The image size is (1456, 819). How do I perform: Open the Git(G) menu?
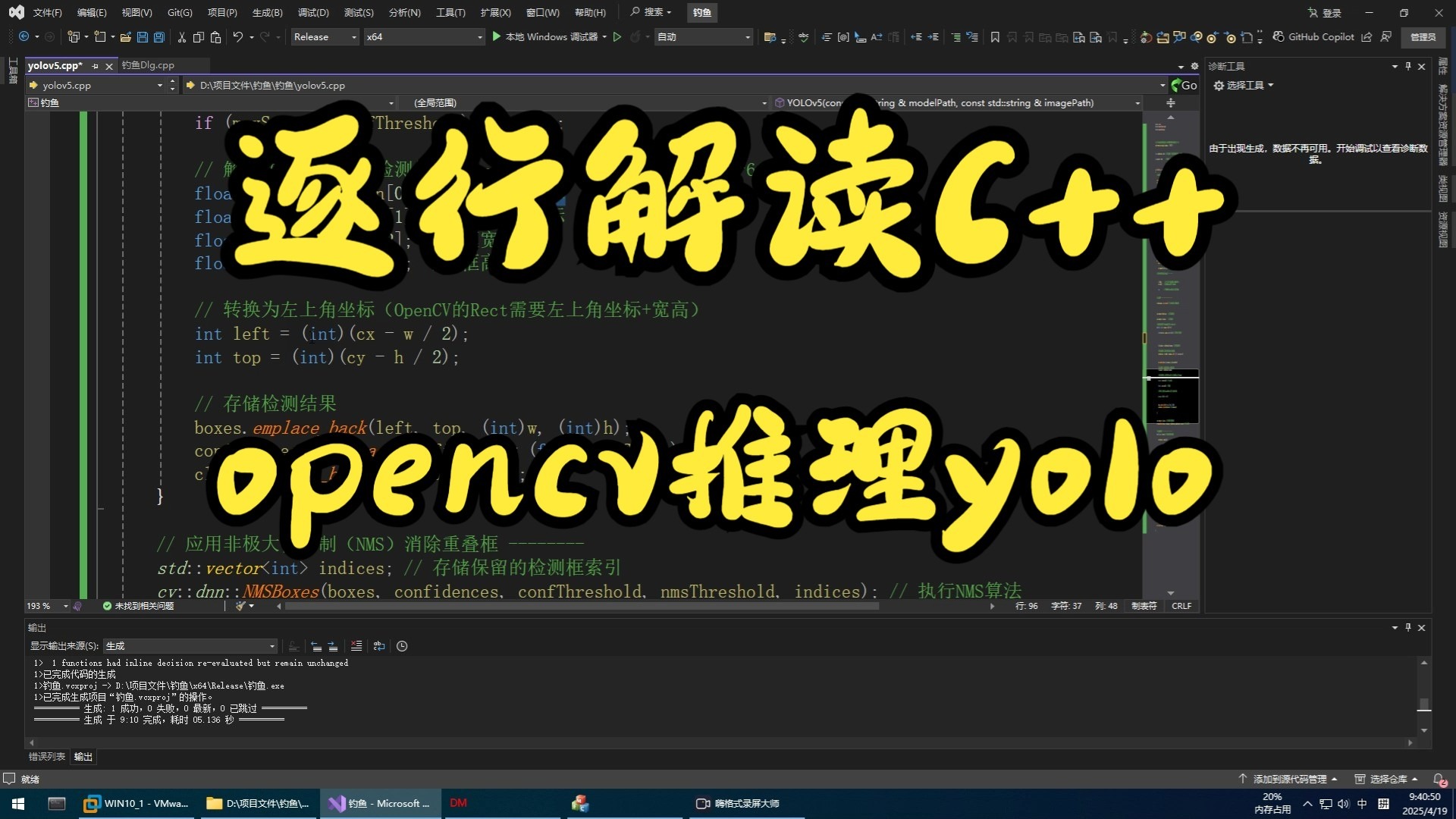180,12
